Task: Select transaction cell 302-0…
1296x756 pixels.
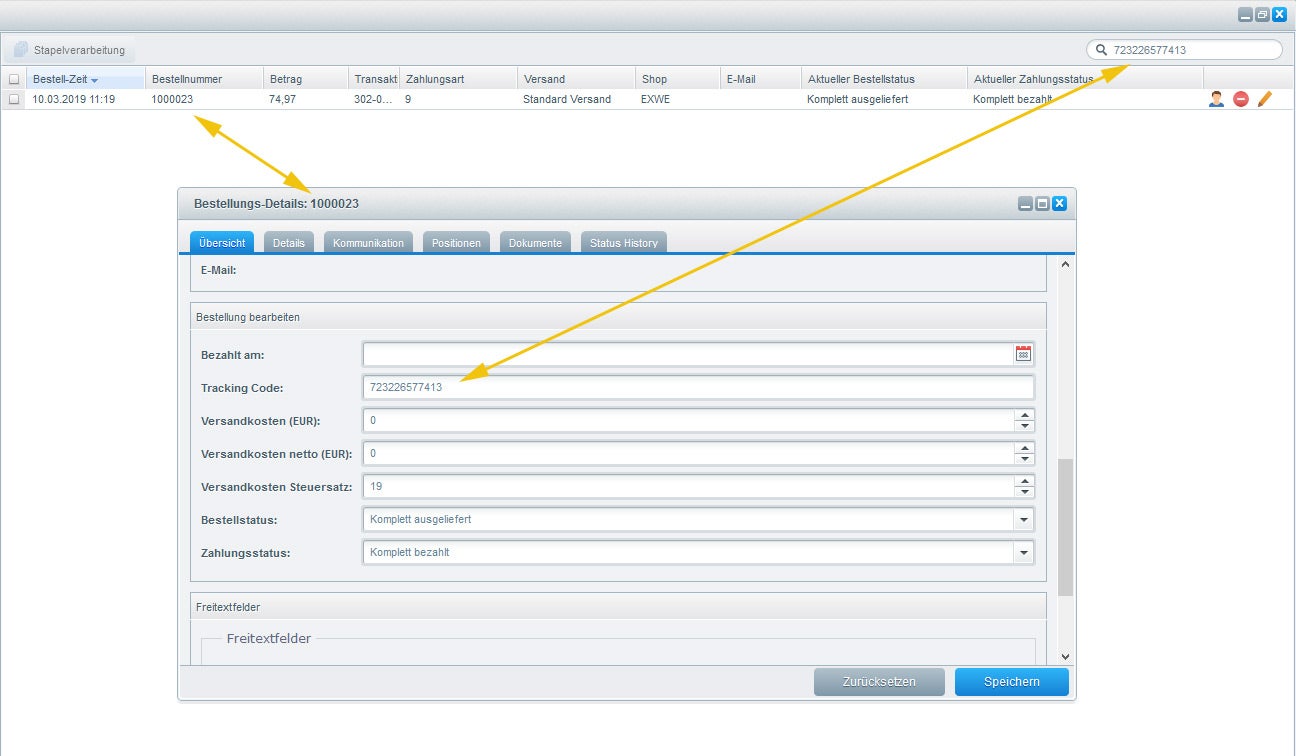Action: pyautogui.click(x=374, y=99)
